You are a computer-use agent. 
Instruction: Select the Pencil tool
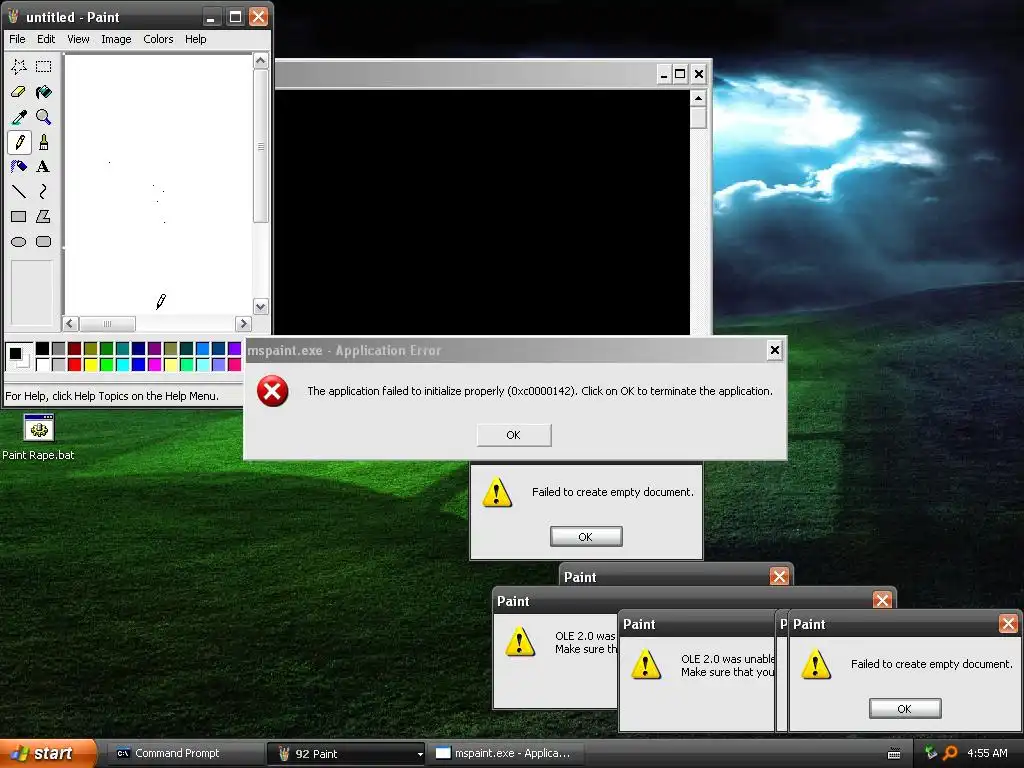click(x=18, y=142)
